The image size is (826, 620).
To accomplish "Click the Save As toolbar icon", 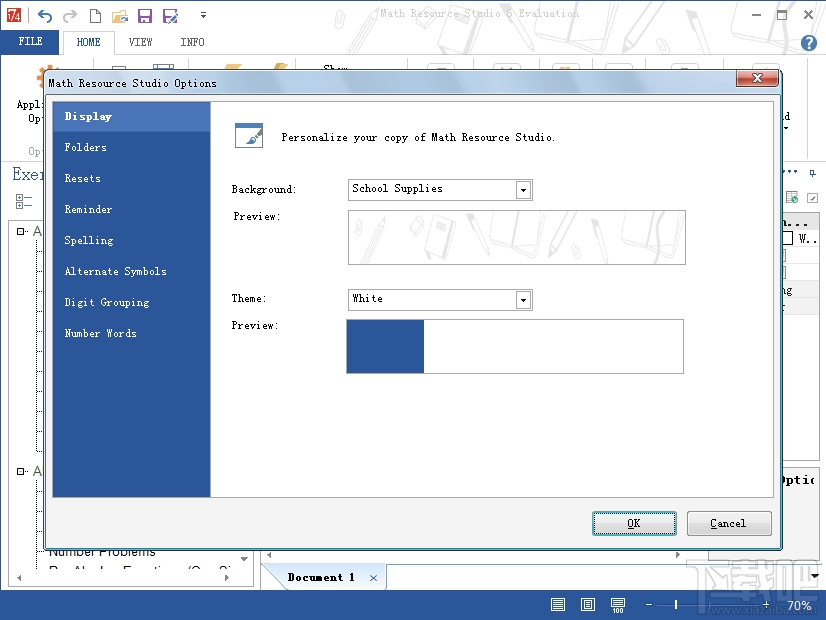I will point(170,15).
